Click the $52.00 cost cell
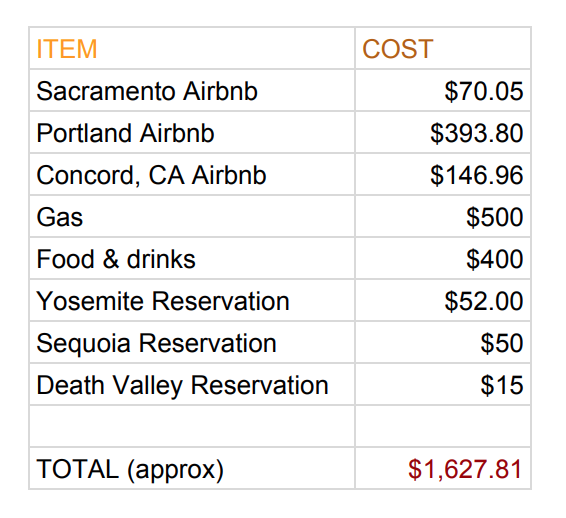The height and width of the screenshot is (518, 566). click(x=443, y=300)
